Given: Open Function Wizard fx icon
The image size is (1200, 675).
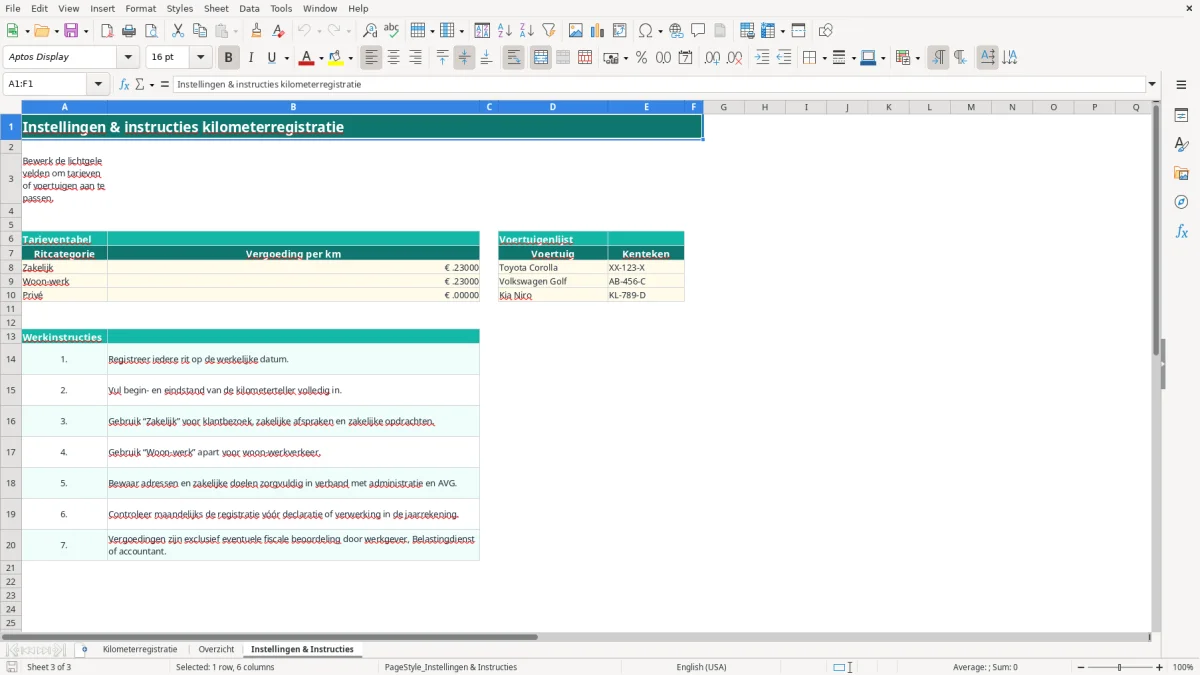Looking at the screenshot, I should [124, 84].
